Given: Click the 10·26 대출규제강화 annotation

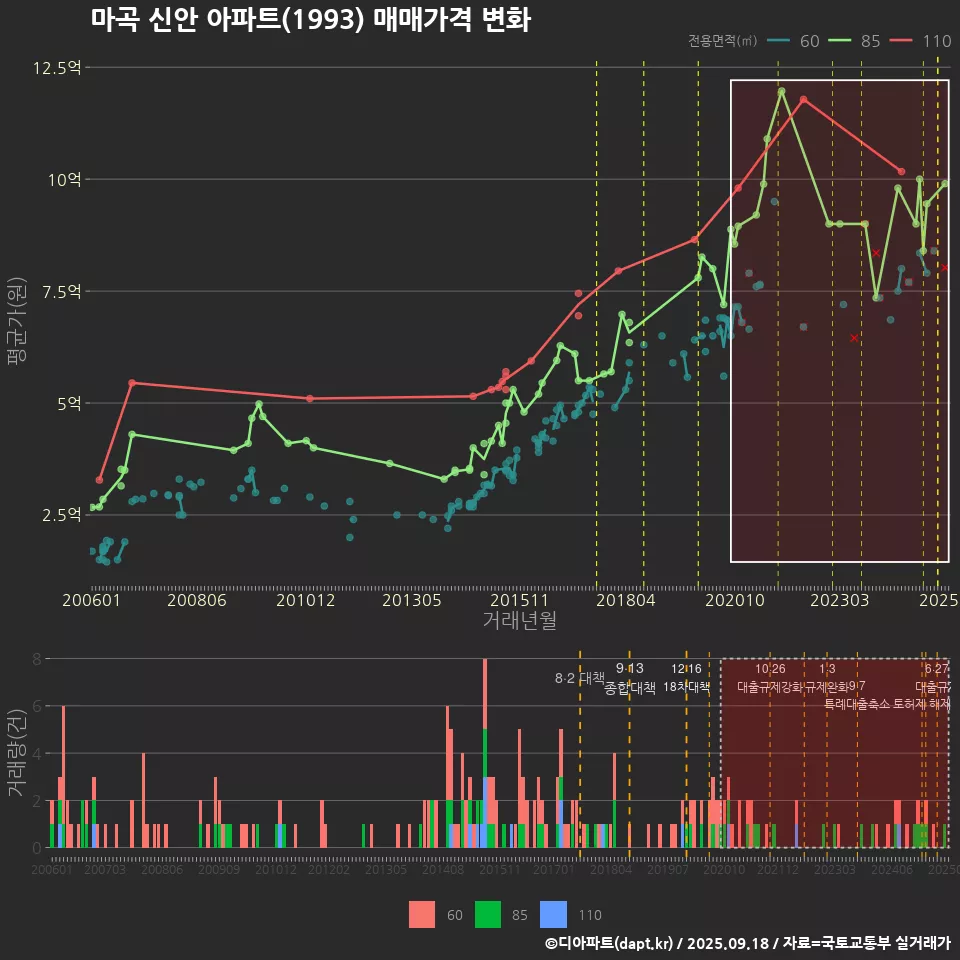Looking at the screenshot, I should [x=770, y=678].
